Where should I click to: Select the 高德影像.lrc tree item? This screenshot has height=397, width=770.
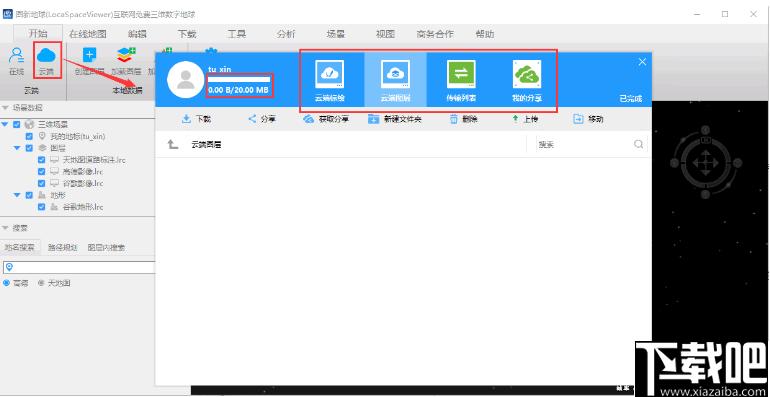click(82, 171)
